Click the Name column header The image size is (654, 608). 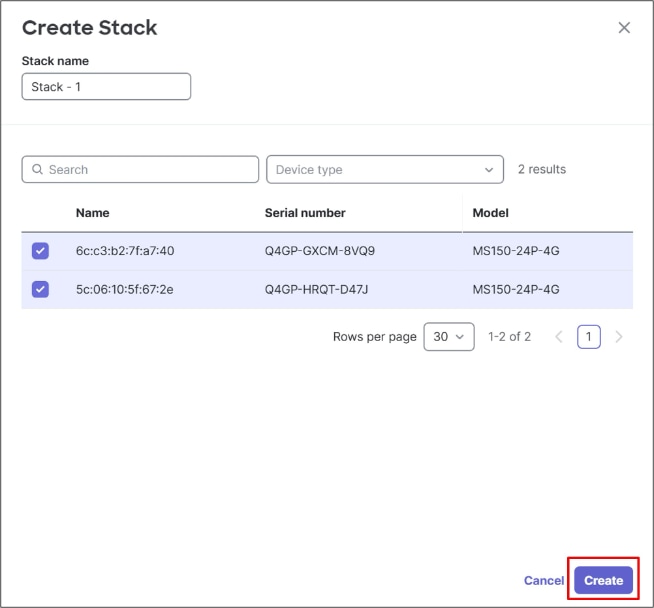point(93,213)
